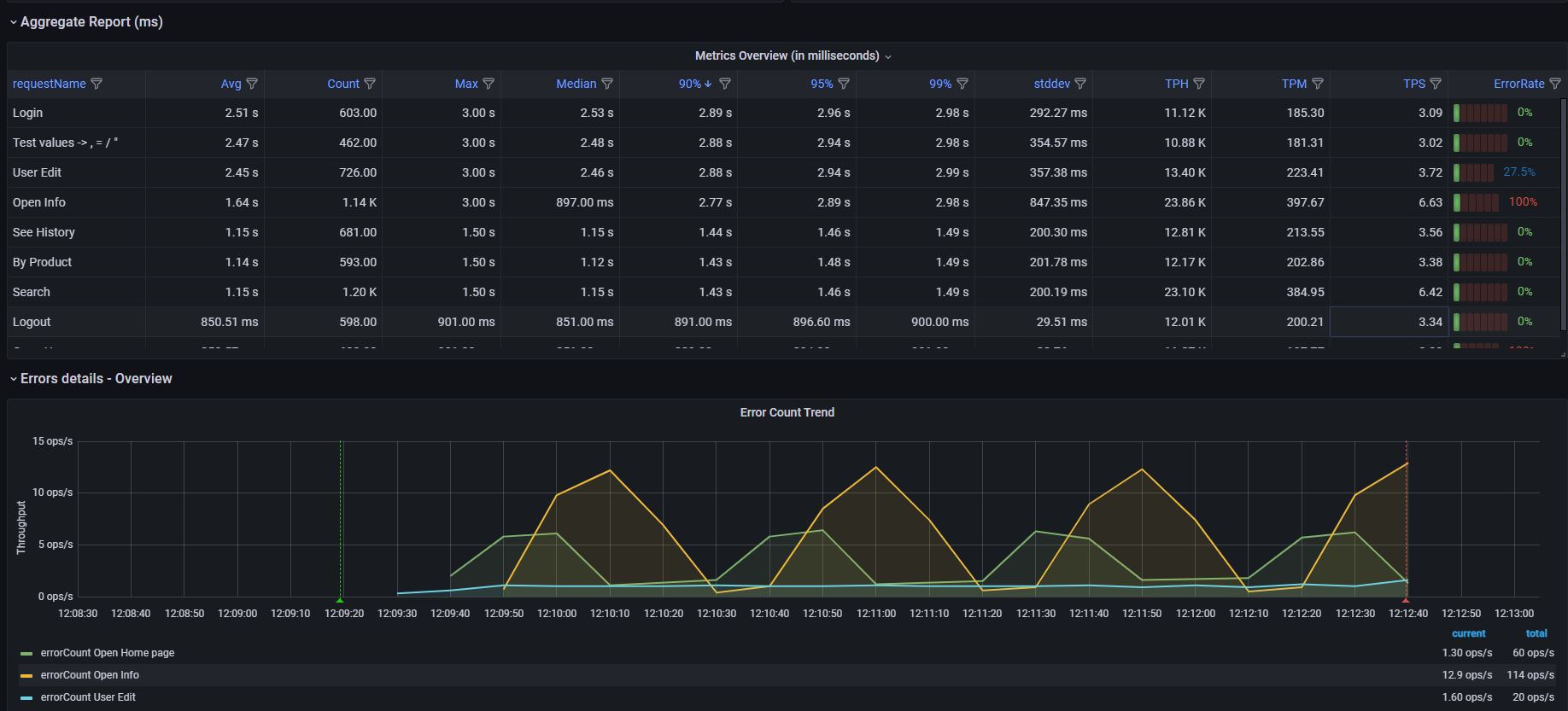Image resolution: width=1568 pixels, height=711 pixels.
Task: Sort table by requestName header
Action: point(49,84)
